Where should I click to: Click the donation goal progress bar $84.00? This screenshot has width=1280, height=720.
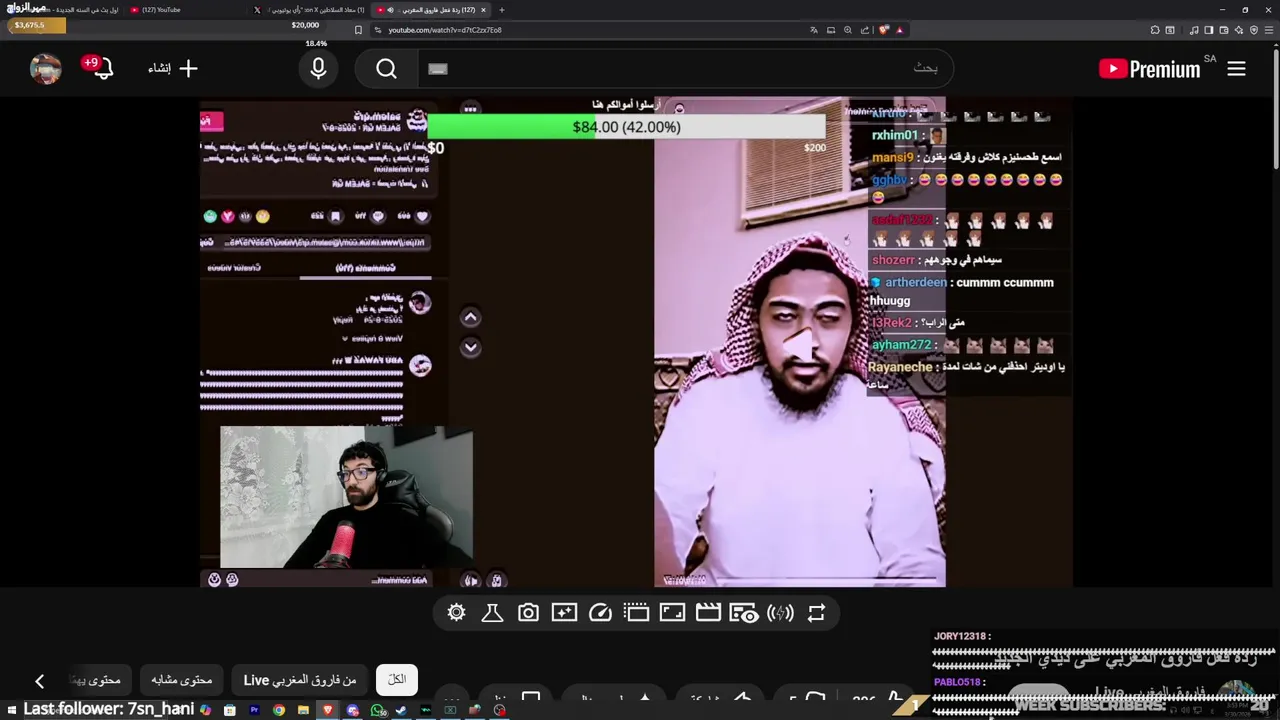pyautogui.click(x=626, y=127)
